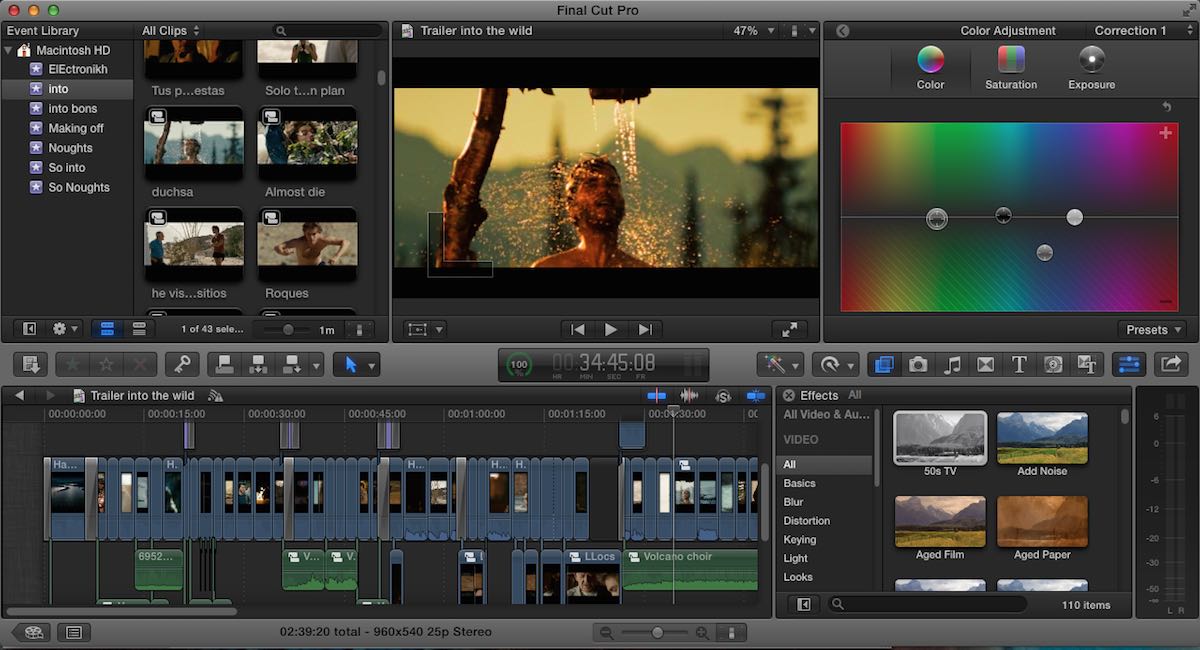1200x650 pixels.
Task: Select the Blur effects category
Action: [x=793, y=502]
